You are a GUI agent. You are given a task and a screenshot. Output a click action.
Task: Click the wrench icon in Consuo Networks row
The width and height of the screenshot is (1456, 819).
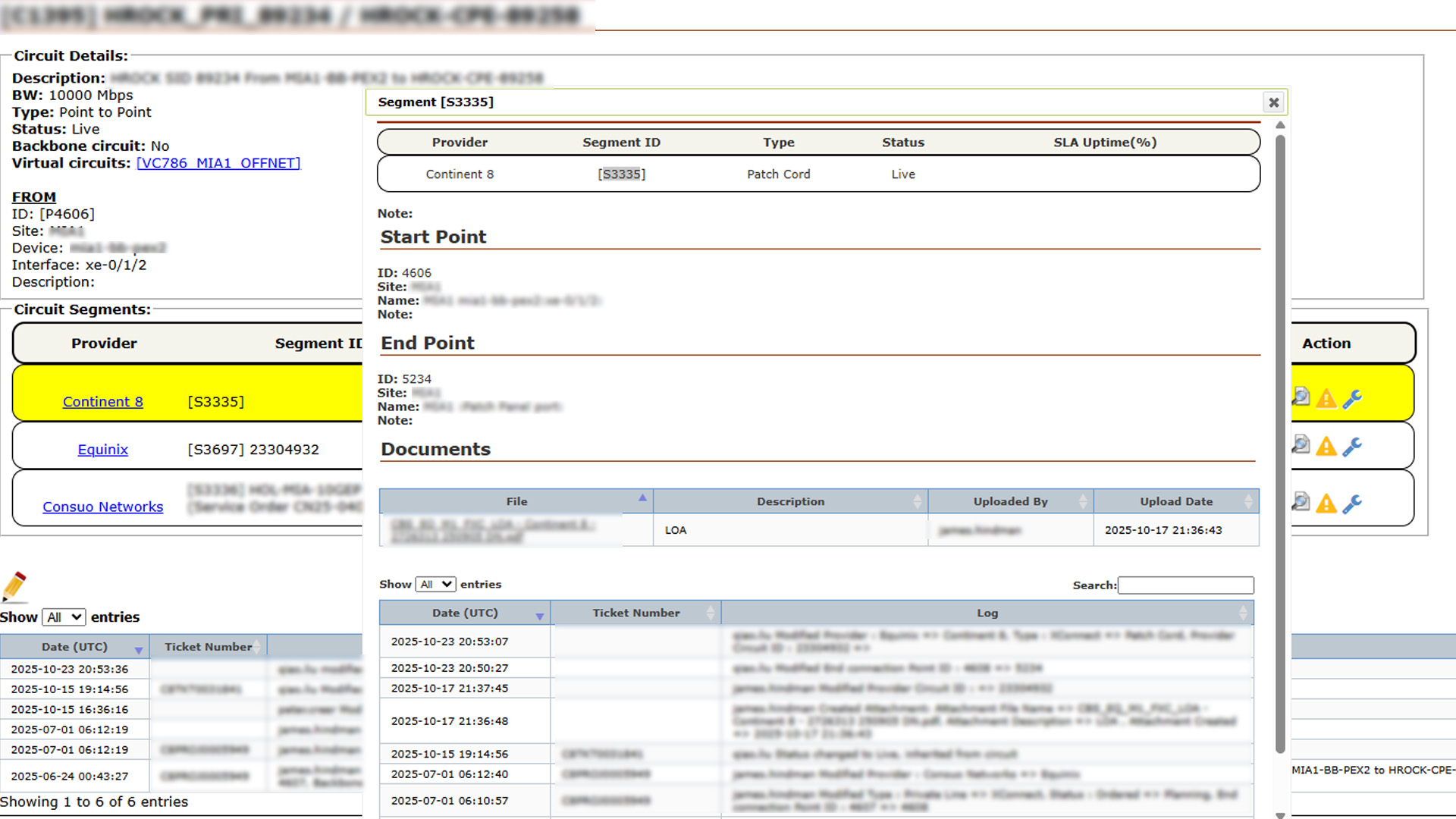1352,504
